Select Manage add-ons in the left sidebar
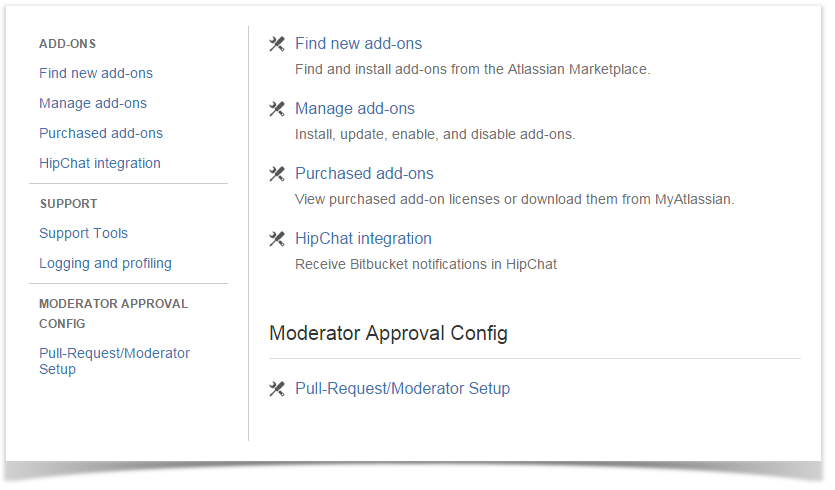This screenshot has height=490, width=835. [93, 103]
